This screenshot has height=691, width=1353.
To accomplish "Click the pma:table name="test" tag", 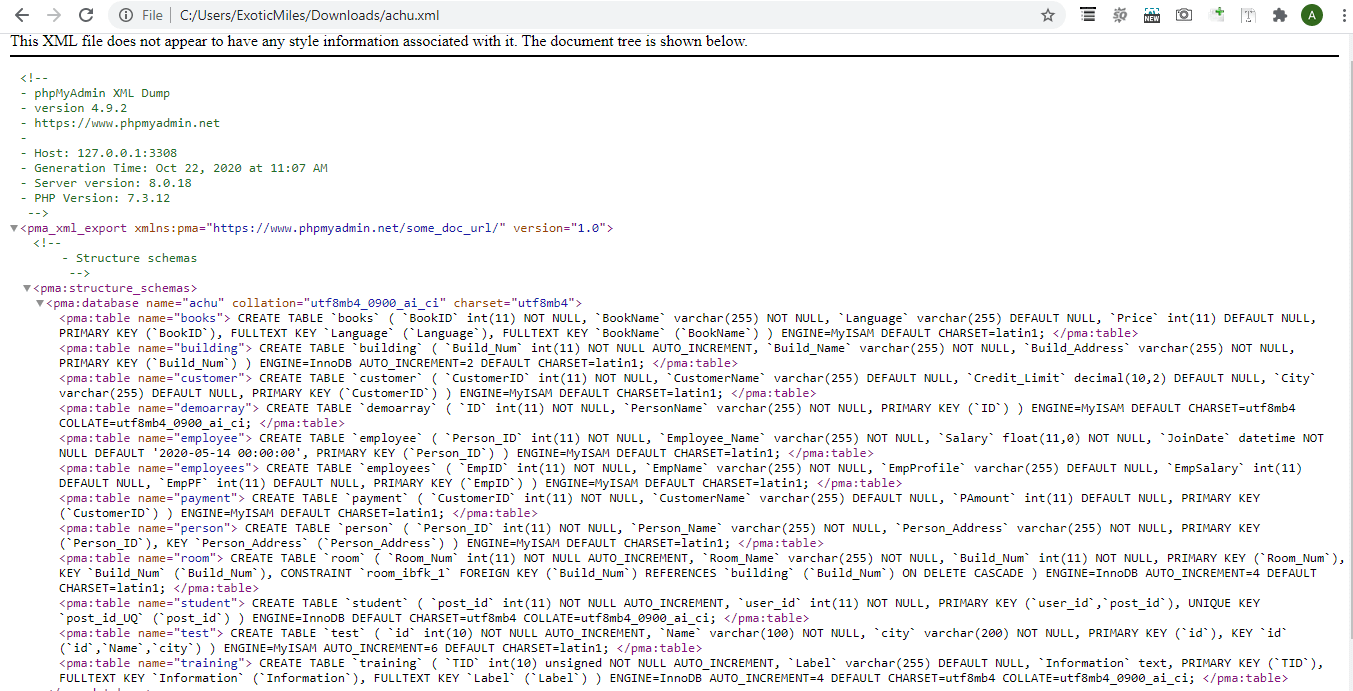I will point(143,633).
